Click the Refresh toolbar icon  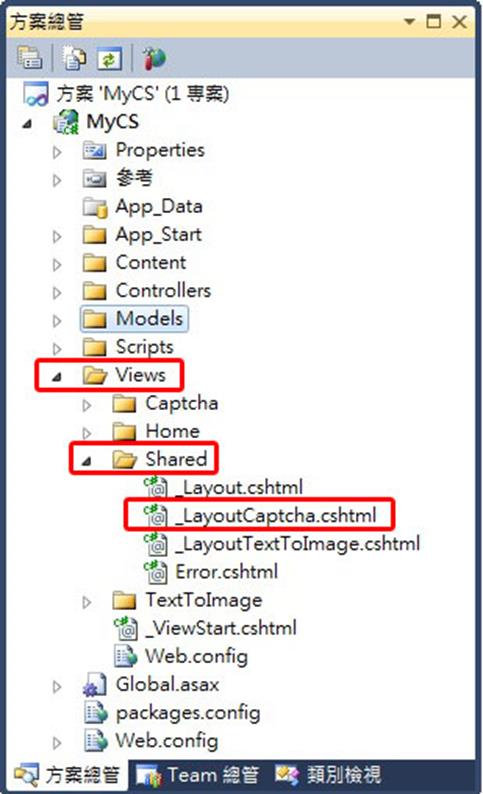click(x=109, y=58)
